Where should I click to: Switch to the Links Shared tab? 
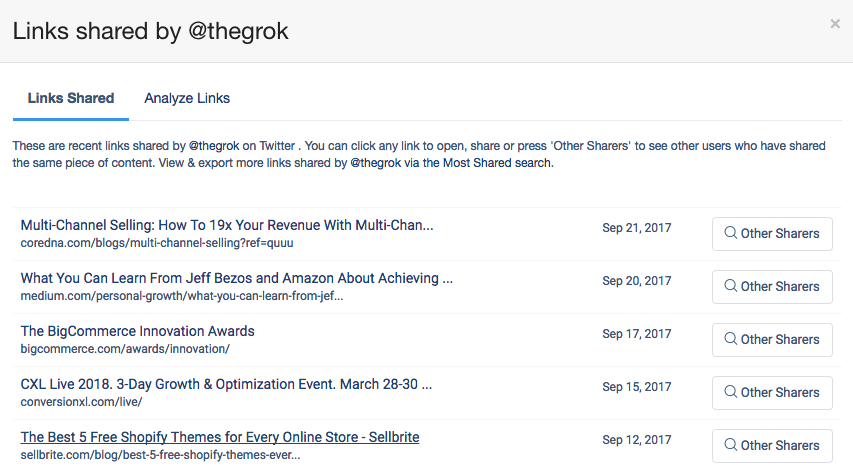tap(71, 98)
